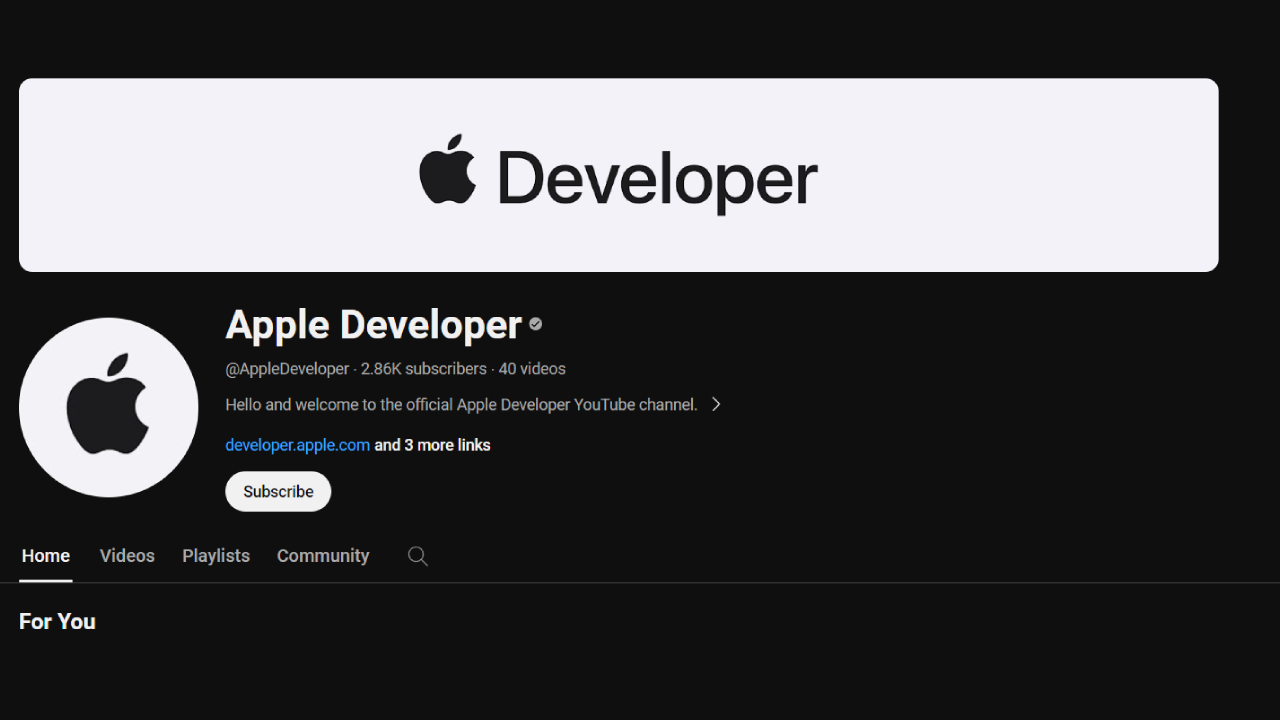
Task: Click the channel search magnifier icon
Action: [x=417, y=555]
